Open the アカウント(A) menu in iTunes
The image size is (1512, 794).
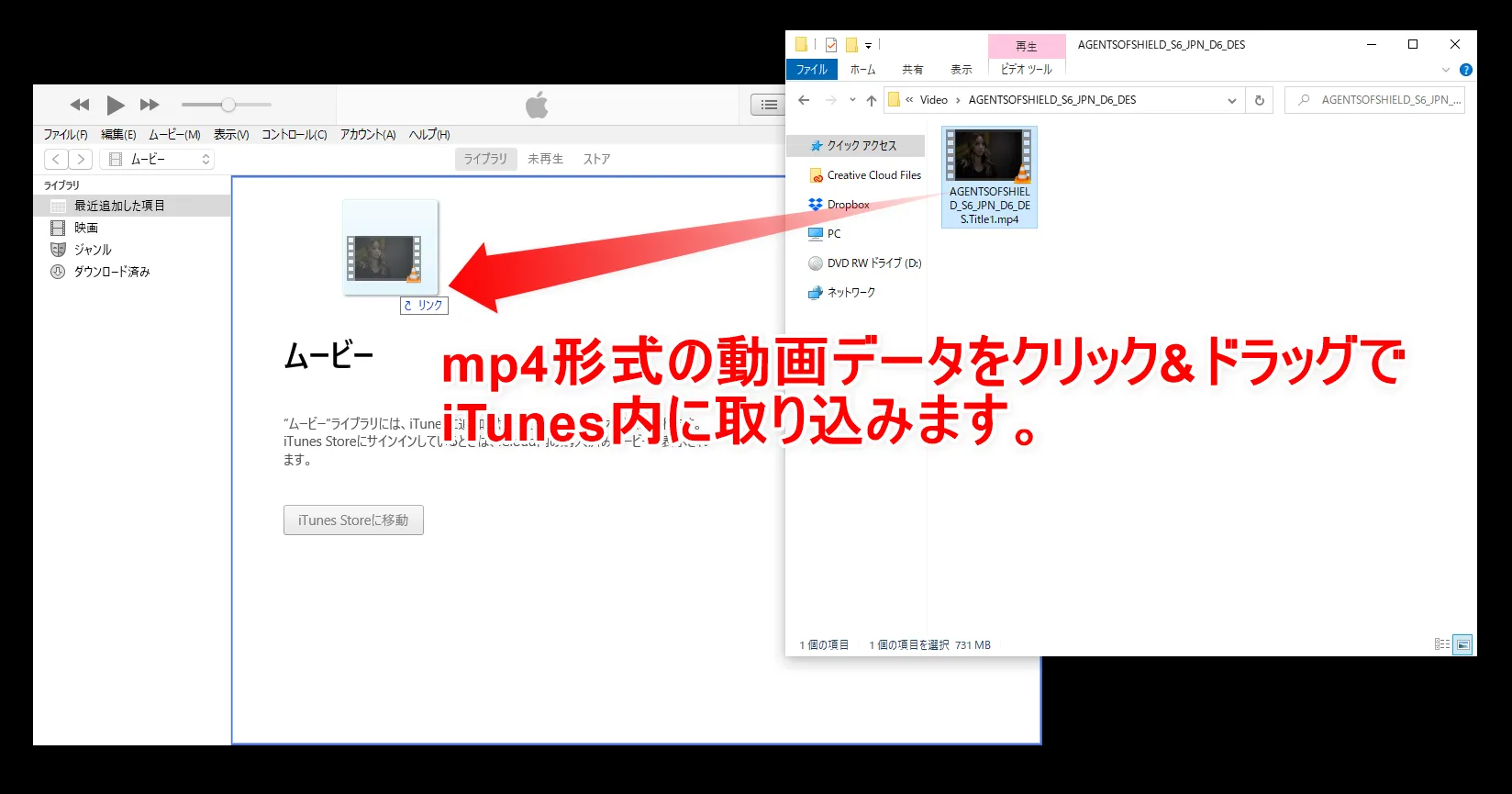(x=368, y=135)
